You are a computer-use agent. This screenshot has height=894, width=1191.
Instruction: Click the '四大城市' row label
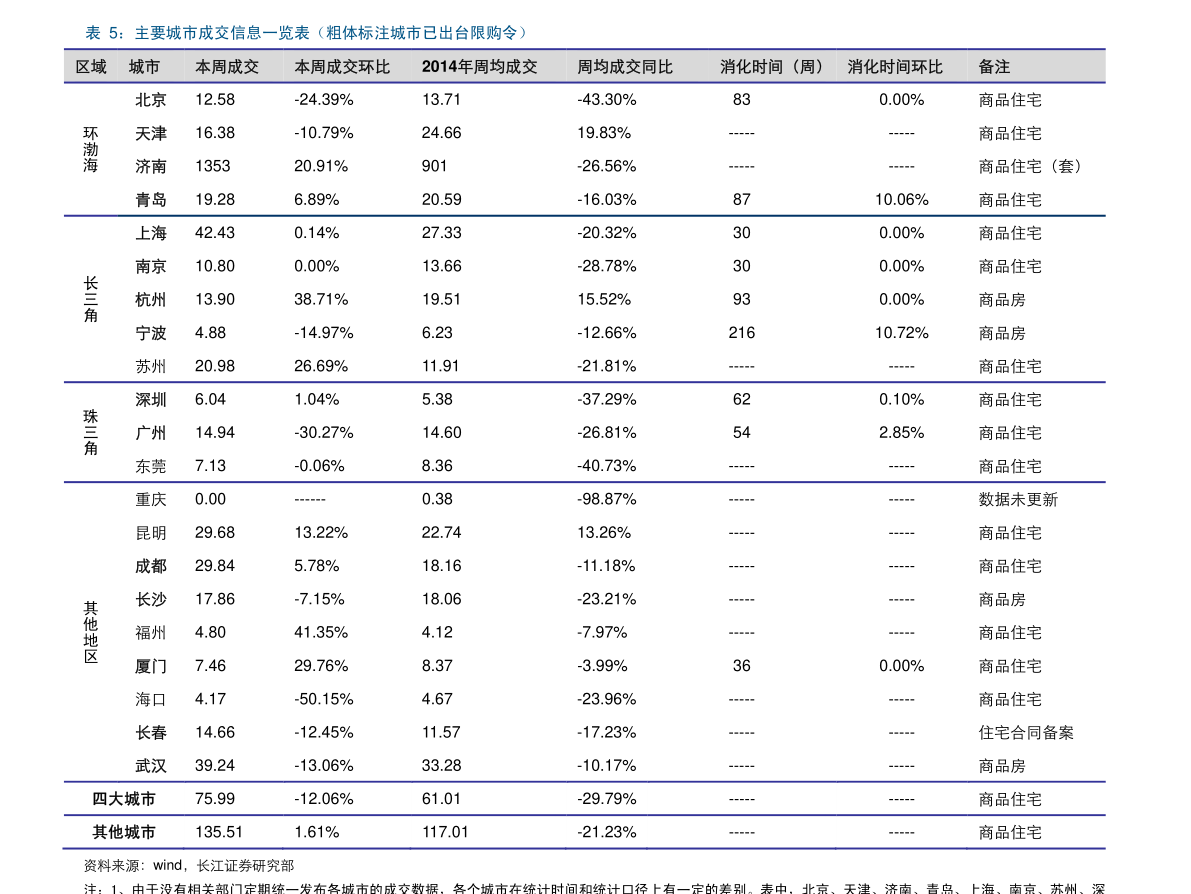pyautogui.click(x=124, y=799)
